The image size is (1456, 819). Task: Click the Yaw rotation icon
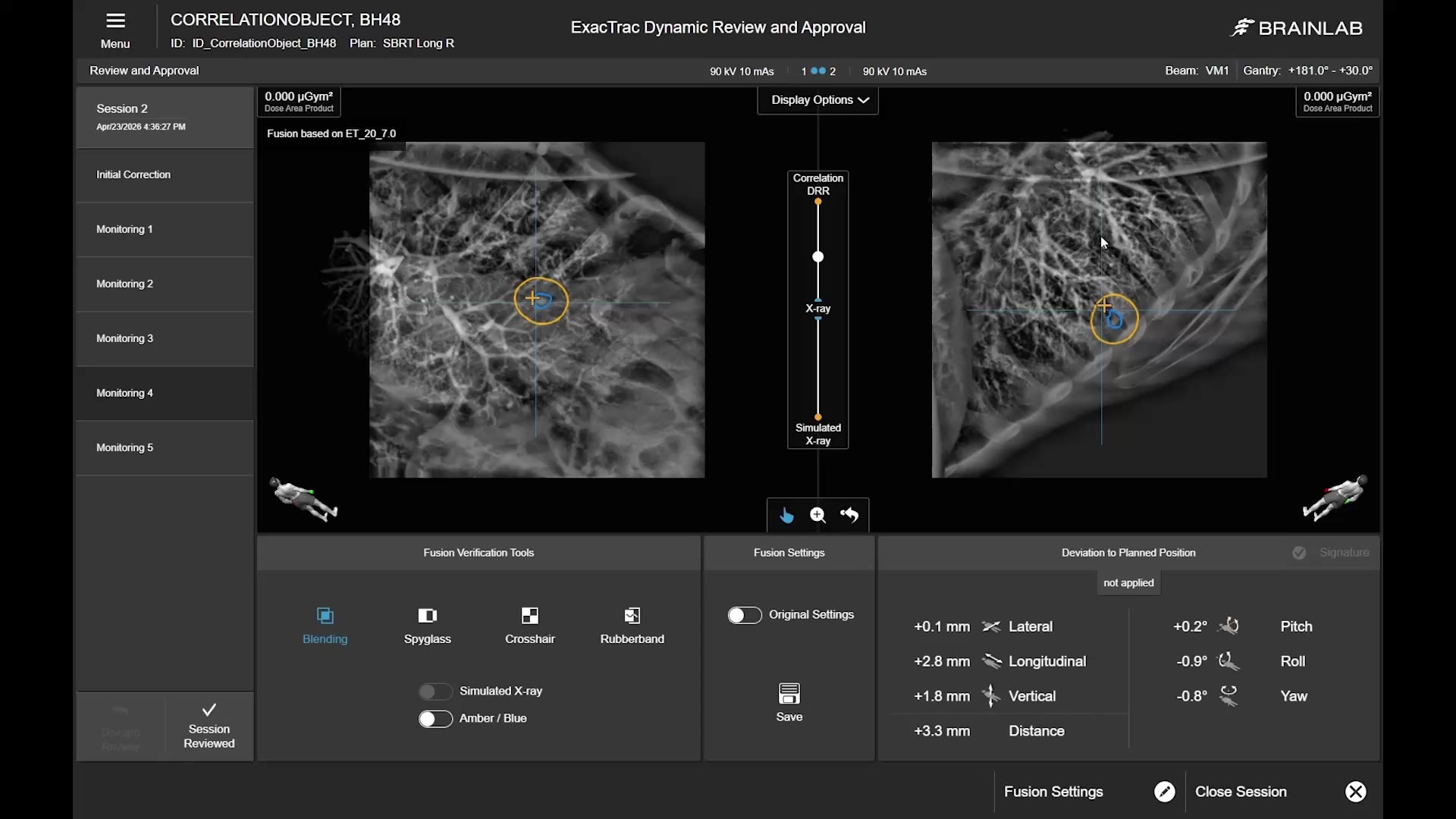tap(1228, 696)
